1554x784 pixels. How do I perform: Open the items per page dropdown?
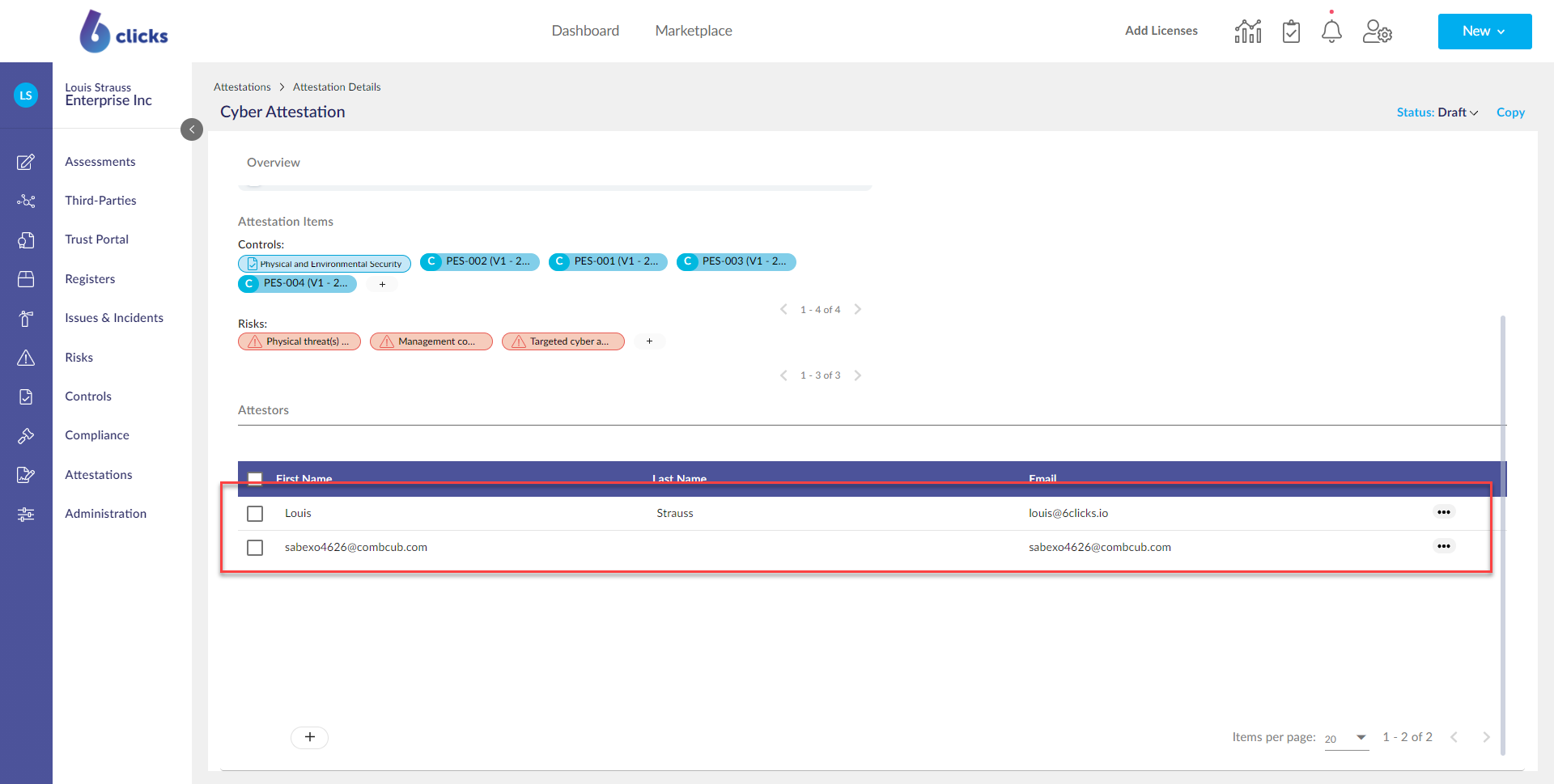(1346, 738)
